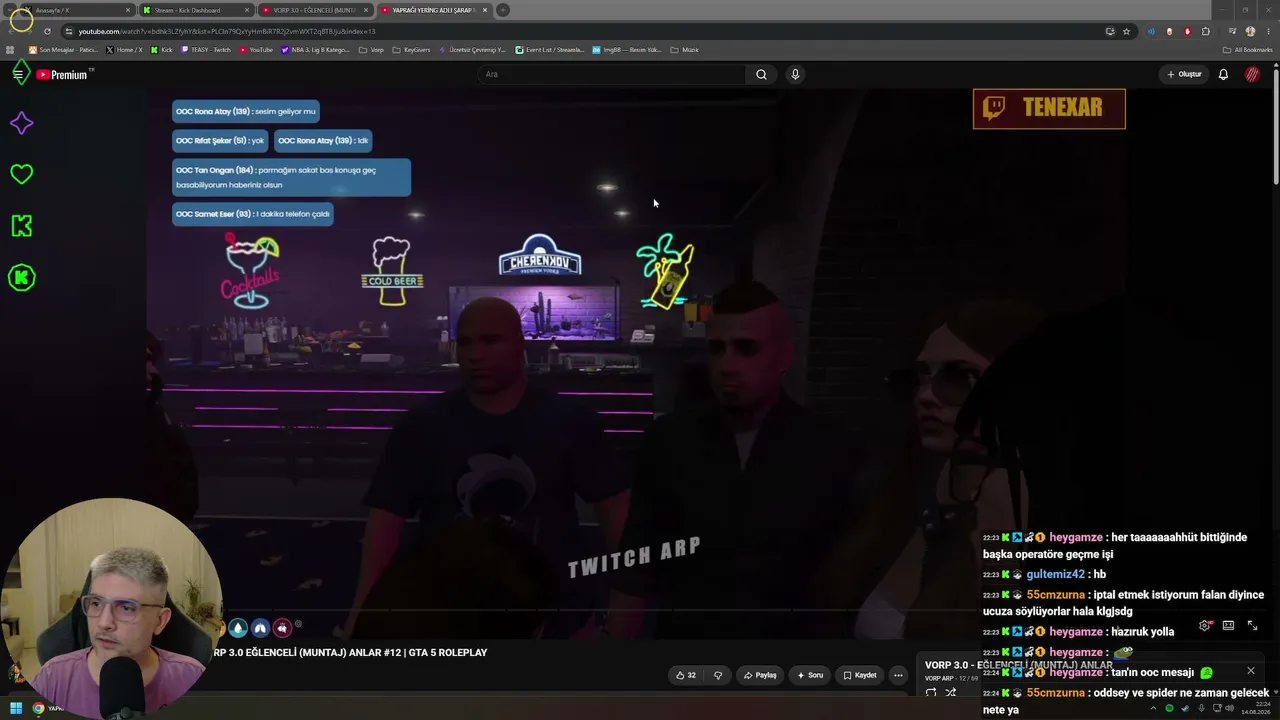The image size is (1280, 720).
Task: Click the Oluştur create button
Action: pyautogui.click(x=1184, y=74)
